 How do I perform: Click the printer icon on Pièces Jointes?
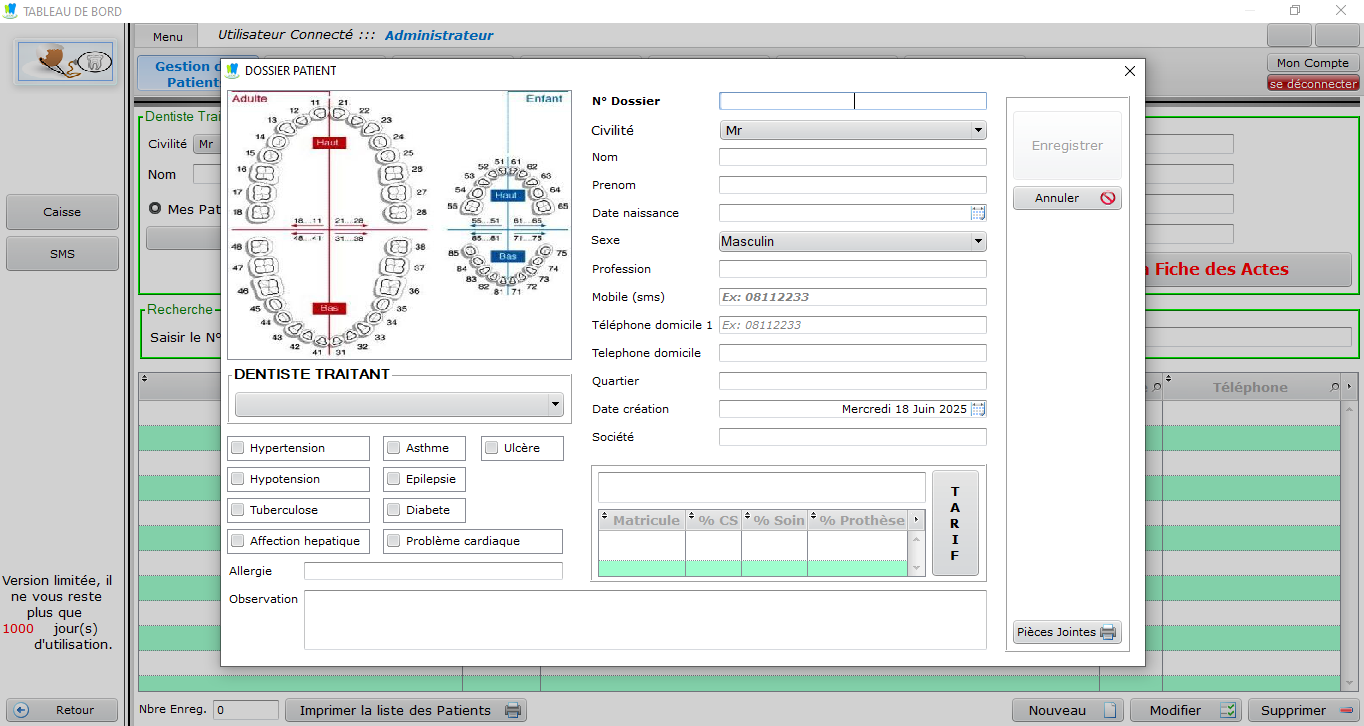coord(1107,632)
